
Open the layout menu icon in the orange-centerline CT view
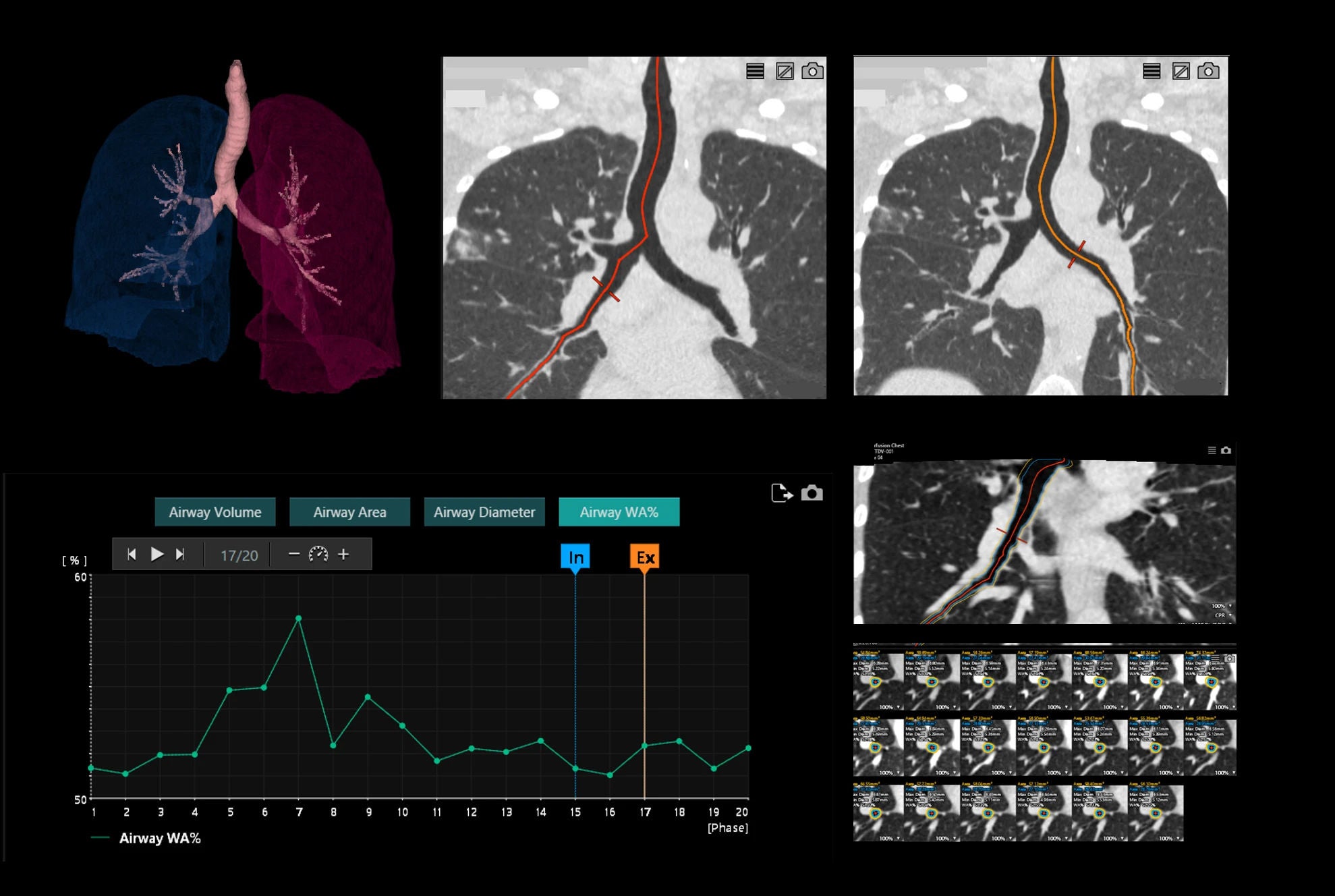(1152, 71)
